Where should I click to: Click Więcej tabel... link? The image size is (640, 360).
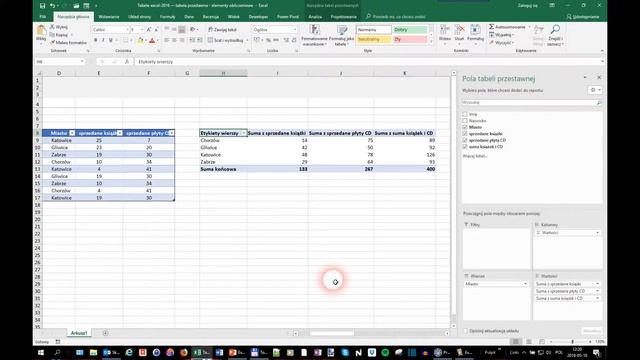tap(475, 156)
